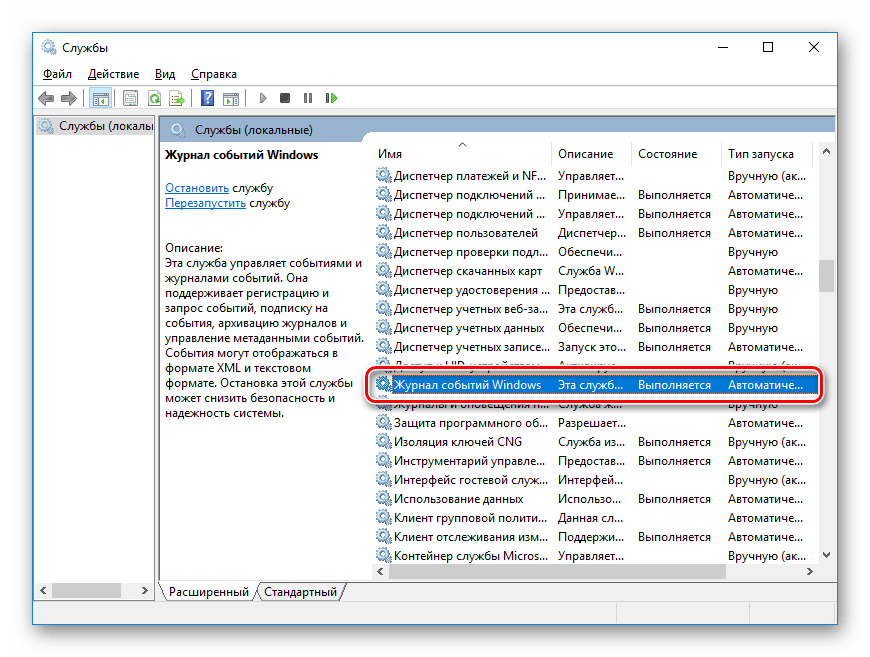Toggle the Show/Hide Action Pane button
The width and height of the screenshot is (870, 657).
[230, 98]
